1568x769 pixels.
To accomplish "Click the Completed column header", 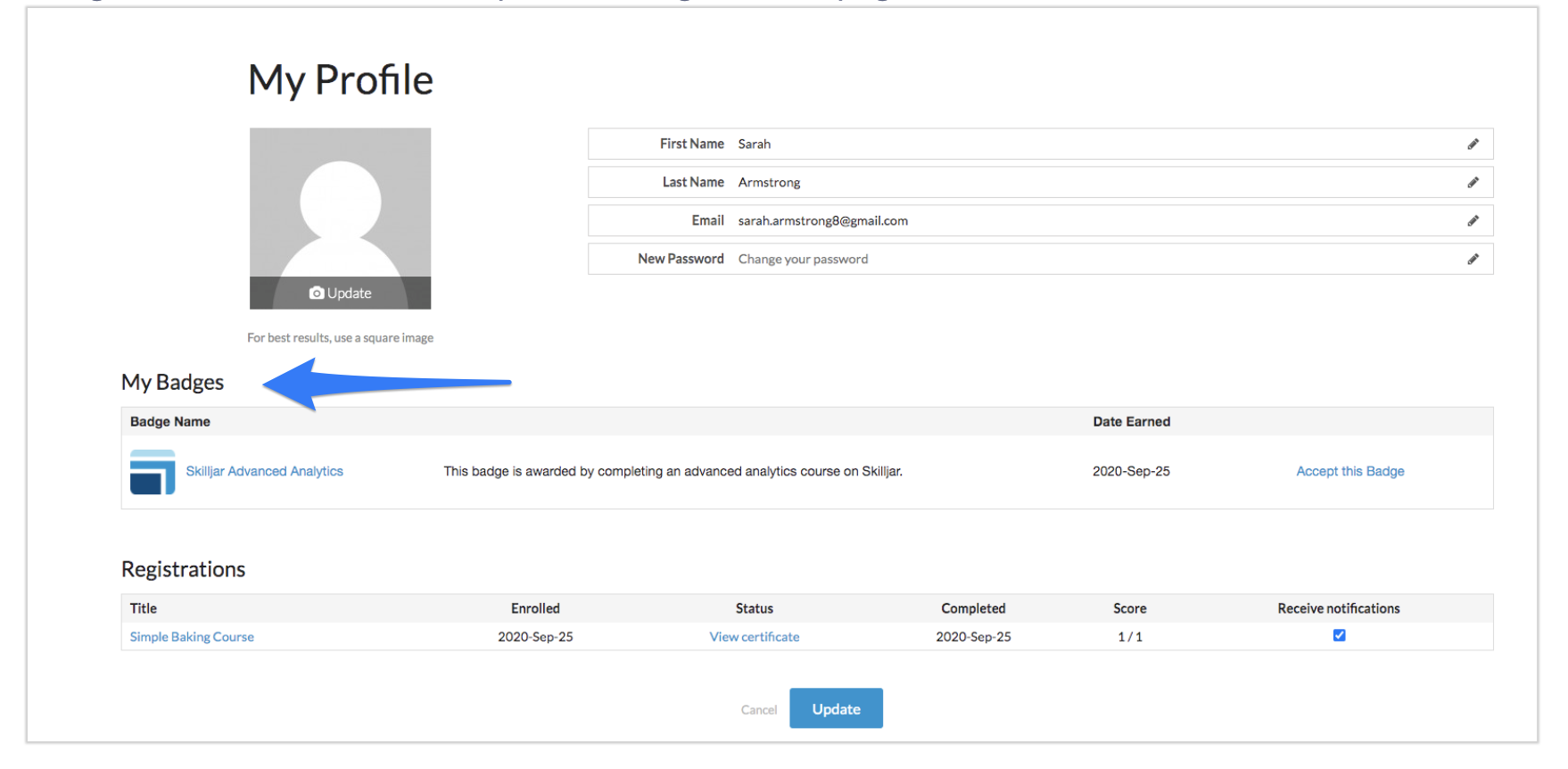I will click(x=973, y=608).
